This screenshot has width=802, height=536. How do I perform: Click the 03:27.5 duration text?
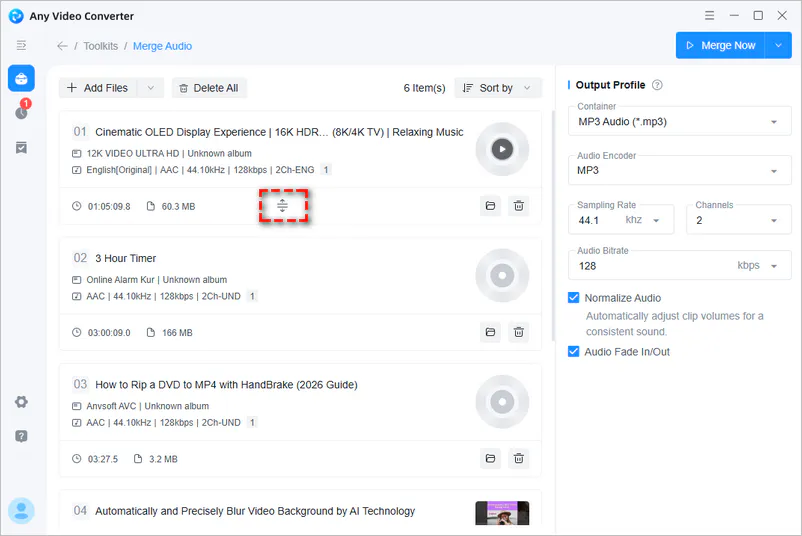coord(102,459)
